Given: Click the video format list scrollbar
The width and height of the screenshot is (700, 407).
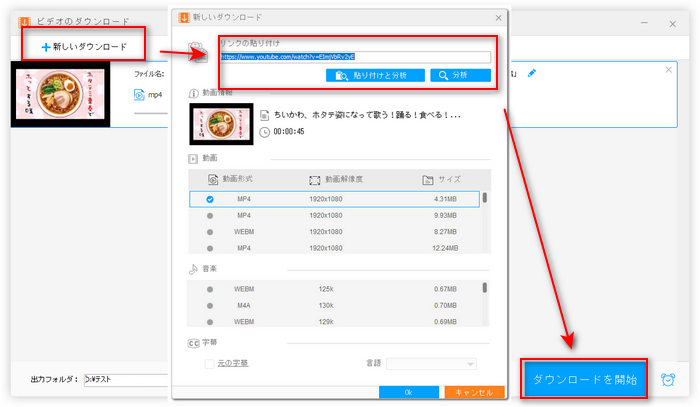Looking at the screenshot, I should [486, 198].
